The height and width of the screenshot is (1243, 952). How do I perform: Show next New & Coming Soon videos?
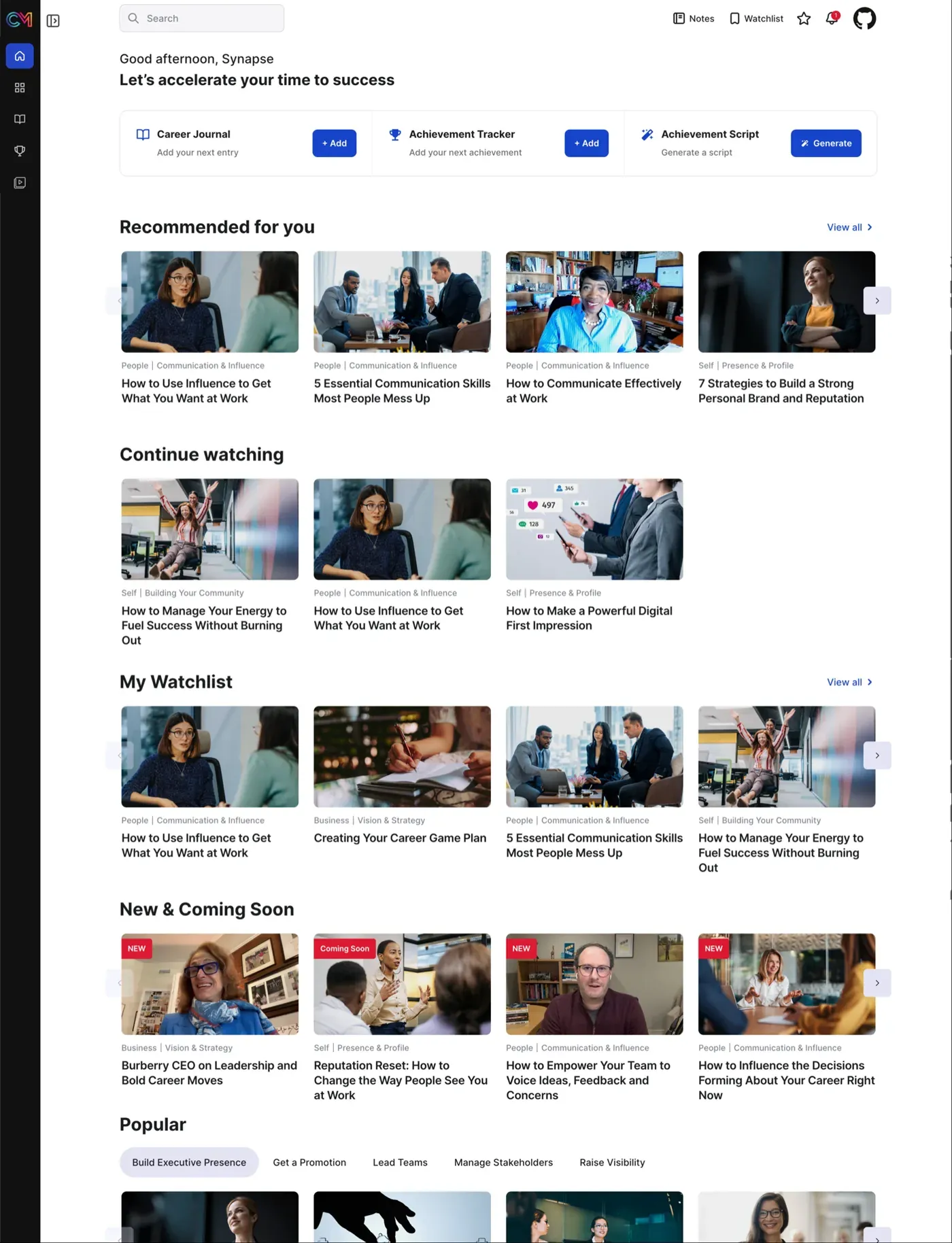877,983
